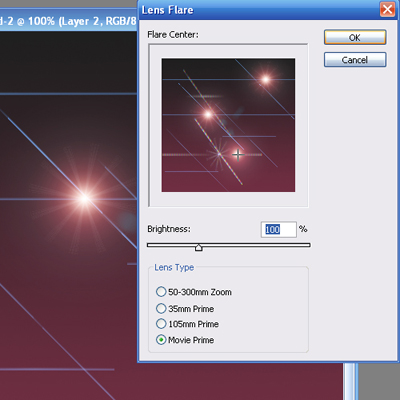Click the flare center crosshair in preview
This screenshot has width=400, height=400.
coord(238,155)
